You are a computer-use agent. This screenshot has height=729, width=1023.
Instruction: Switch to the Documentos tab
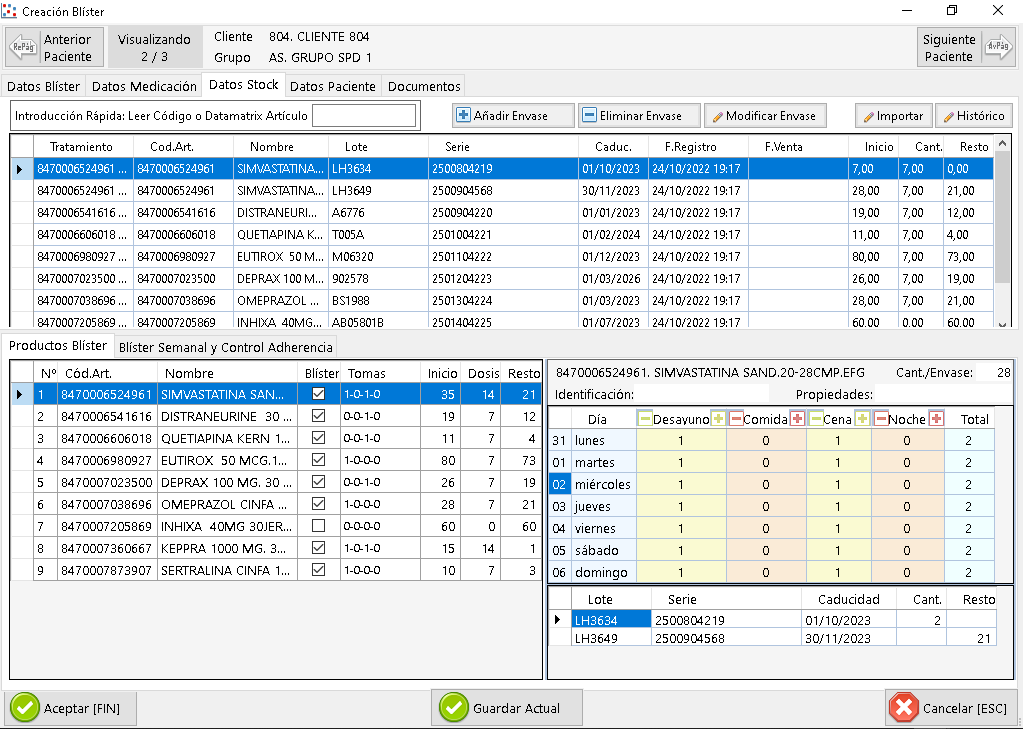424,86
